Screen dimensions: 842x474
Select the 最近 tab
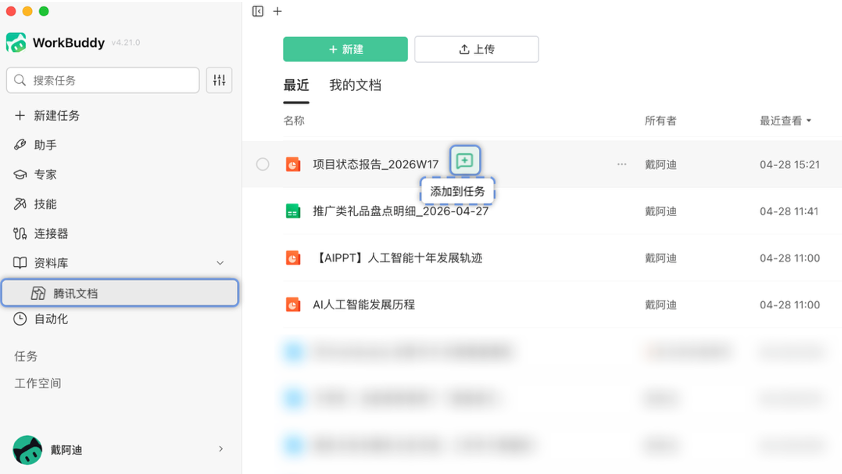[296, 86]
